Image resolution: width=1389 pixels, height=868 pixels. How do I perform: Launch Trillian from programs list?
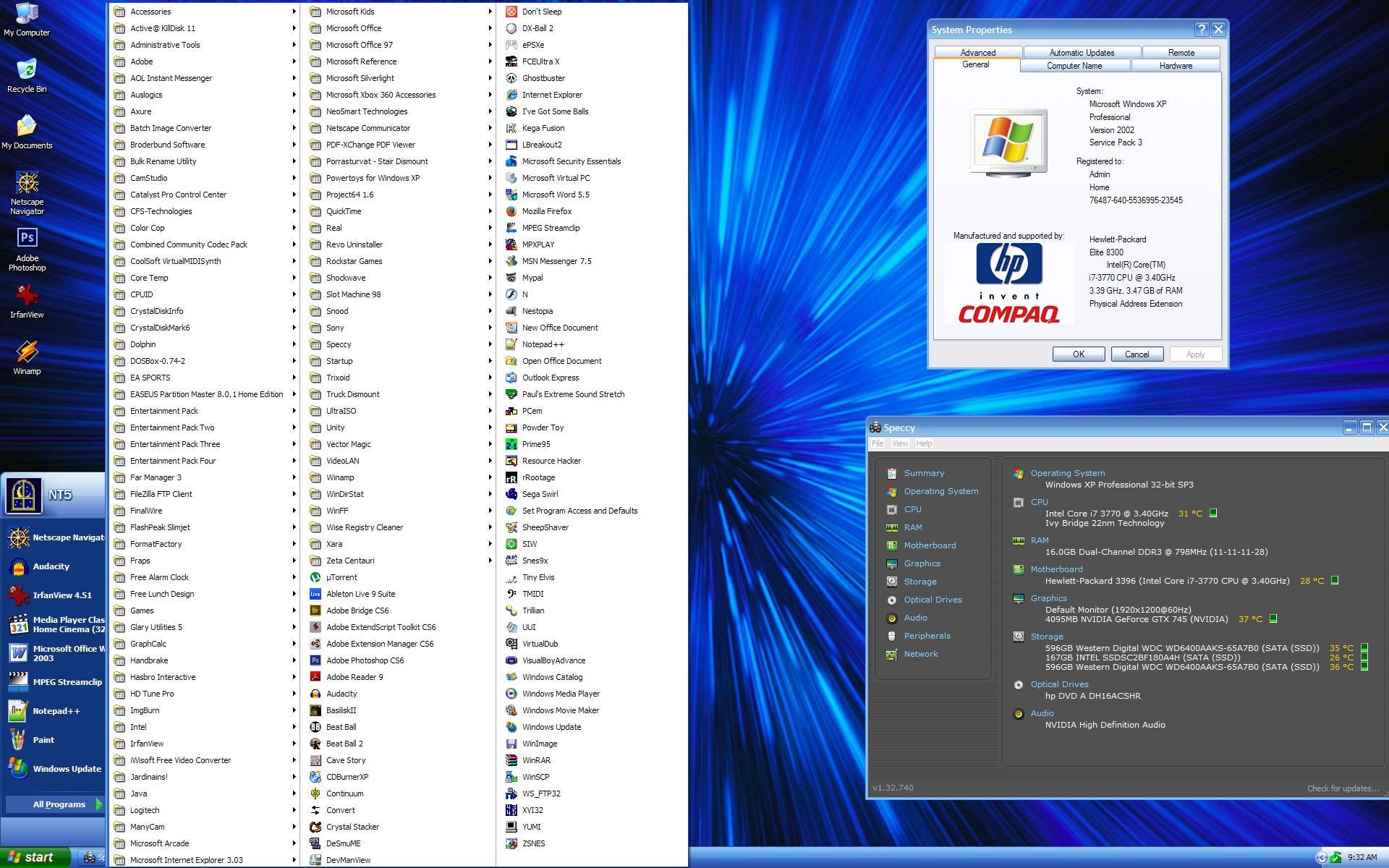[x=533, y=610]
